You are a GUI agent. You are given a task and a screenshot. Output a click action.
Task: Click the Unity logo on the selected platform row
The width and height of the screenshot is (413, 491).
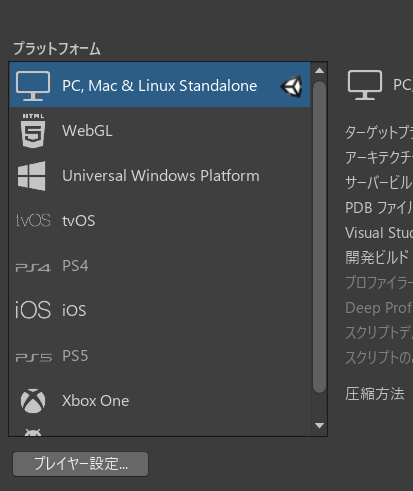[x=292, y=86]
